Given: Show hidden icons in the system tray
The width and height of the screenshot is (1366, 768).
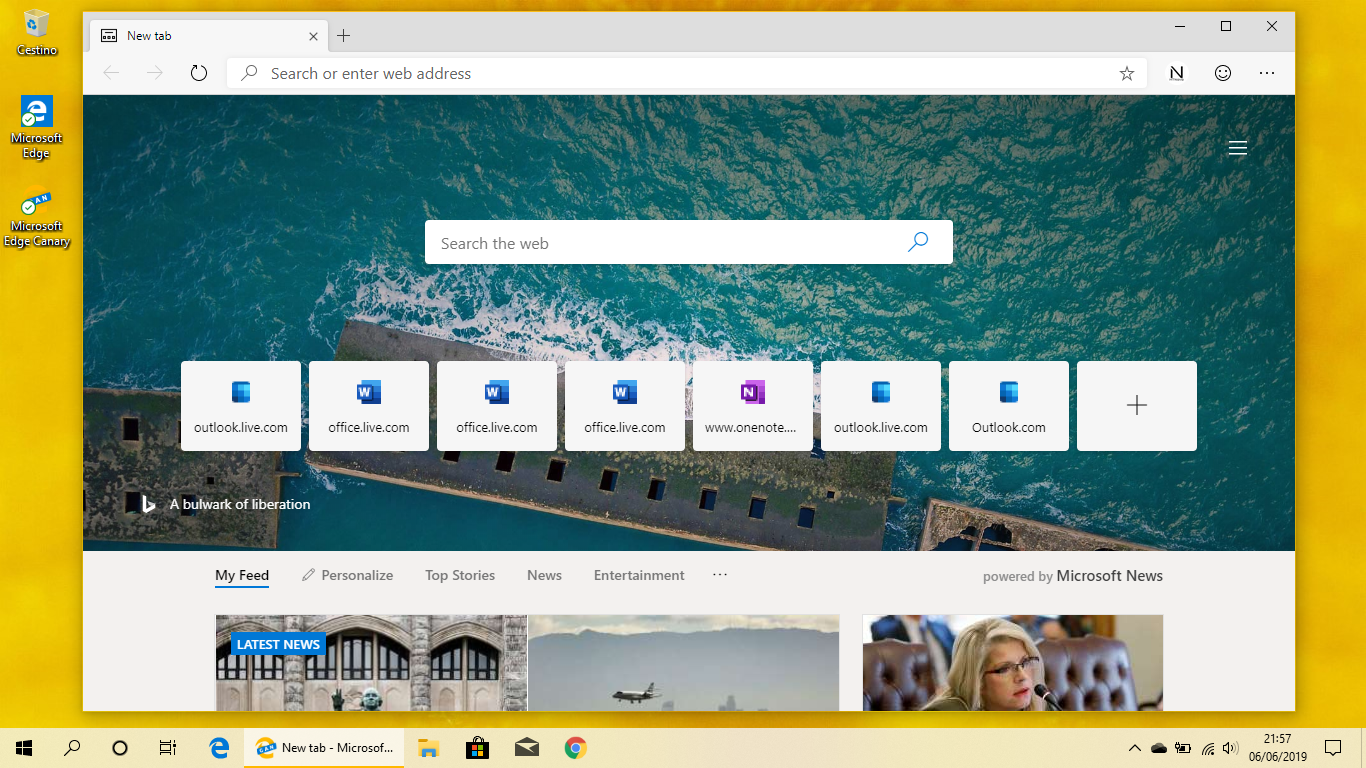Looking at the screenshot, I should (1134, 747).
